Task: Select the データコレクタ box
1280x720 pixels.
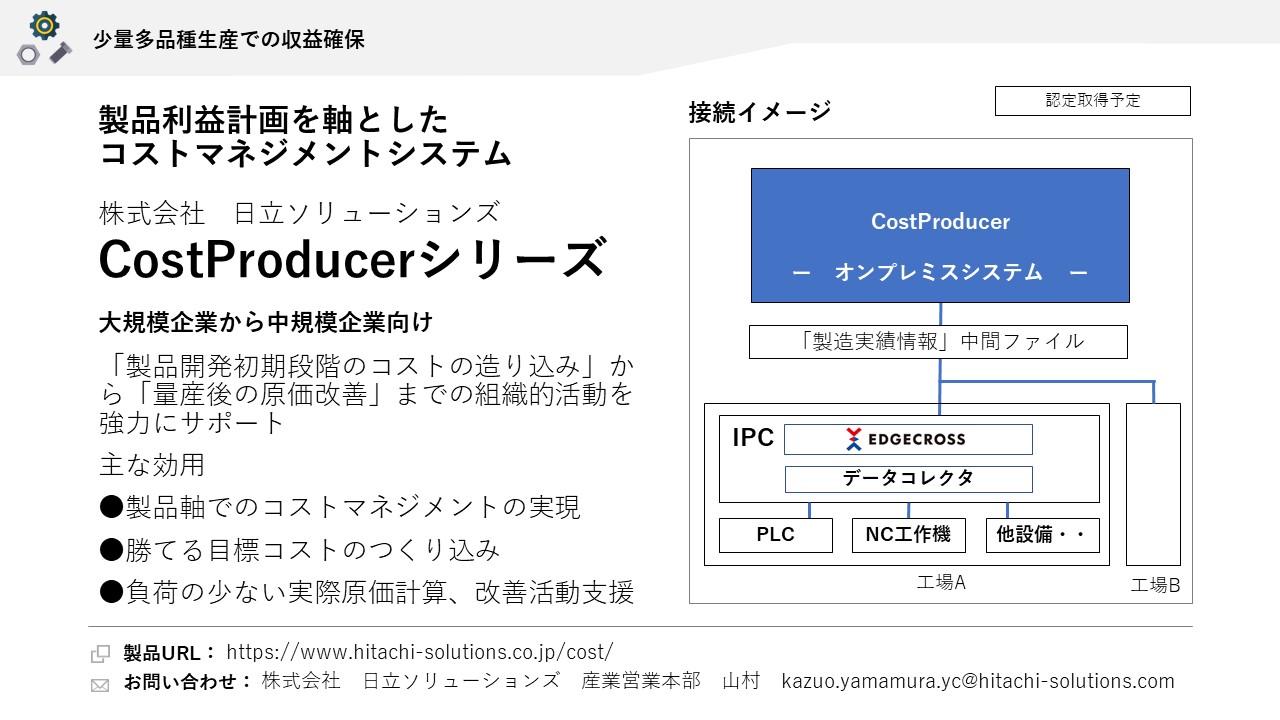Action: (908, 479)
